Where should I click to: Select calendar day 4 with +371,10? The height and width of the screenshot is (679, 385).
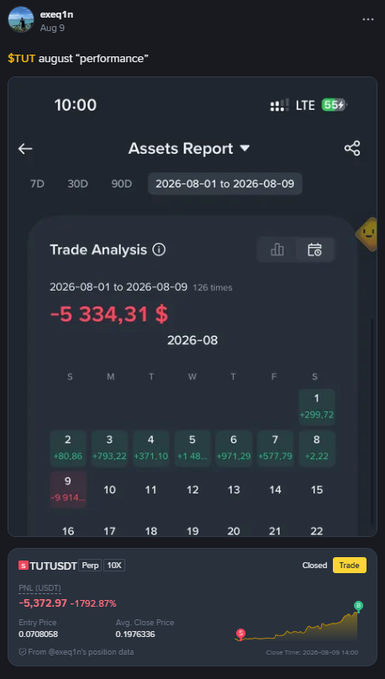[x=151, y=448]
